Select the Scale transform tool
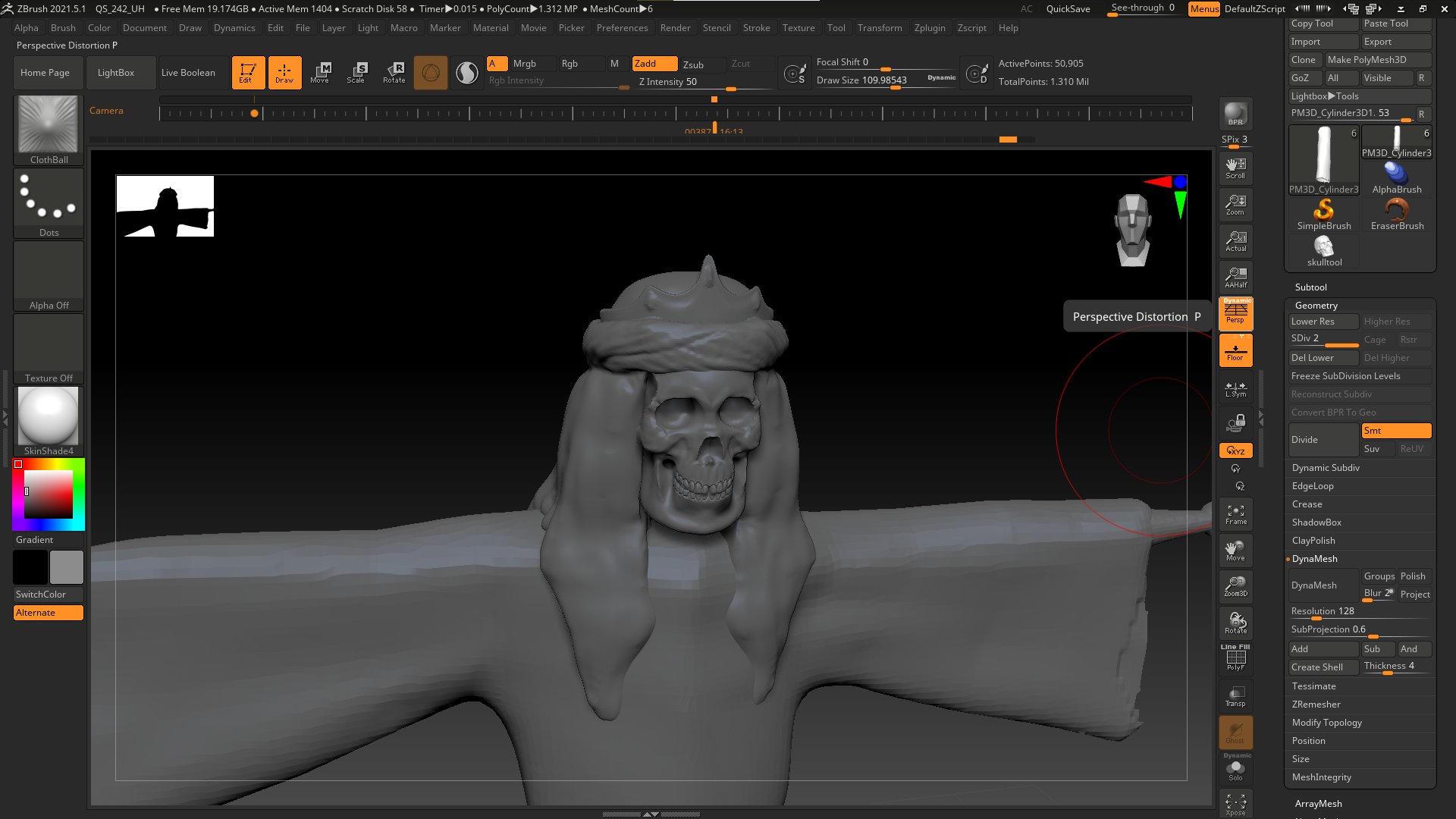 [x=356, y=73]
